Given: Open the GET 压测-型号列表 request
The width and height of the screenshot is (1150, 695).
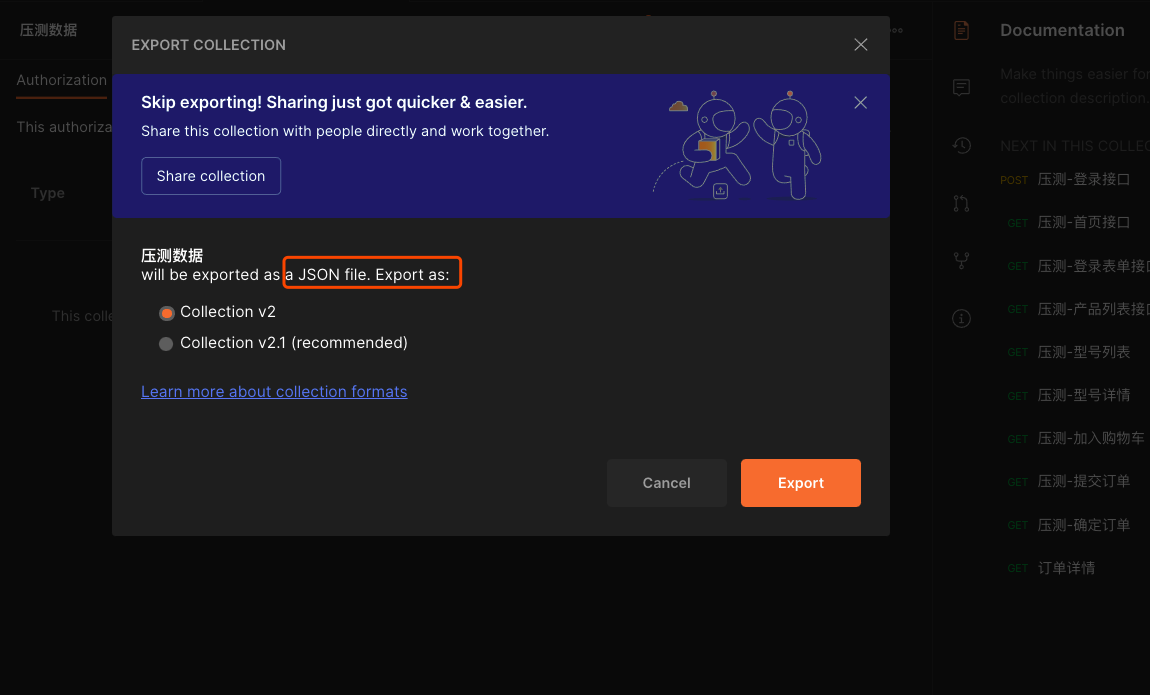Looking at the screenshot, I should coord(1069,352).
